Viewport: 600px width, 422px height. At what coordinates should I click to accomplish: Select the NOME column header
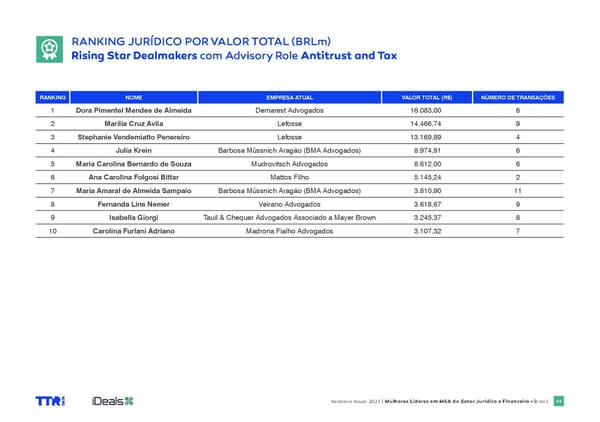click(134, 97)
